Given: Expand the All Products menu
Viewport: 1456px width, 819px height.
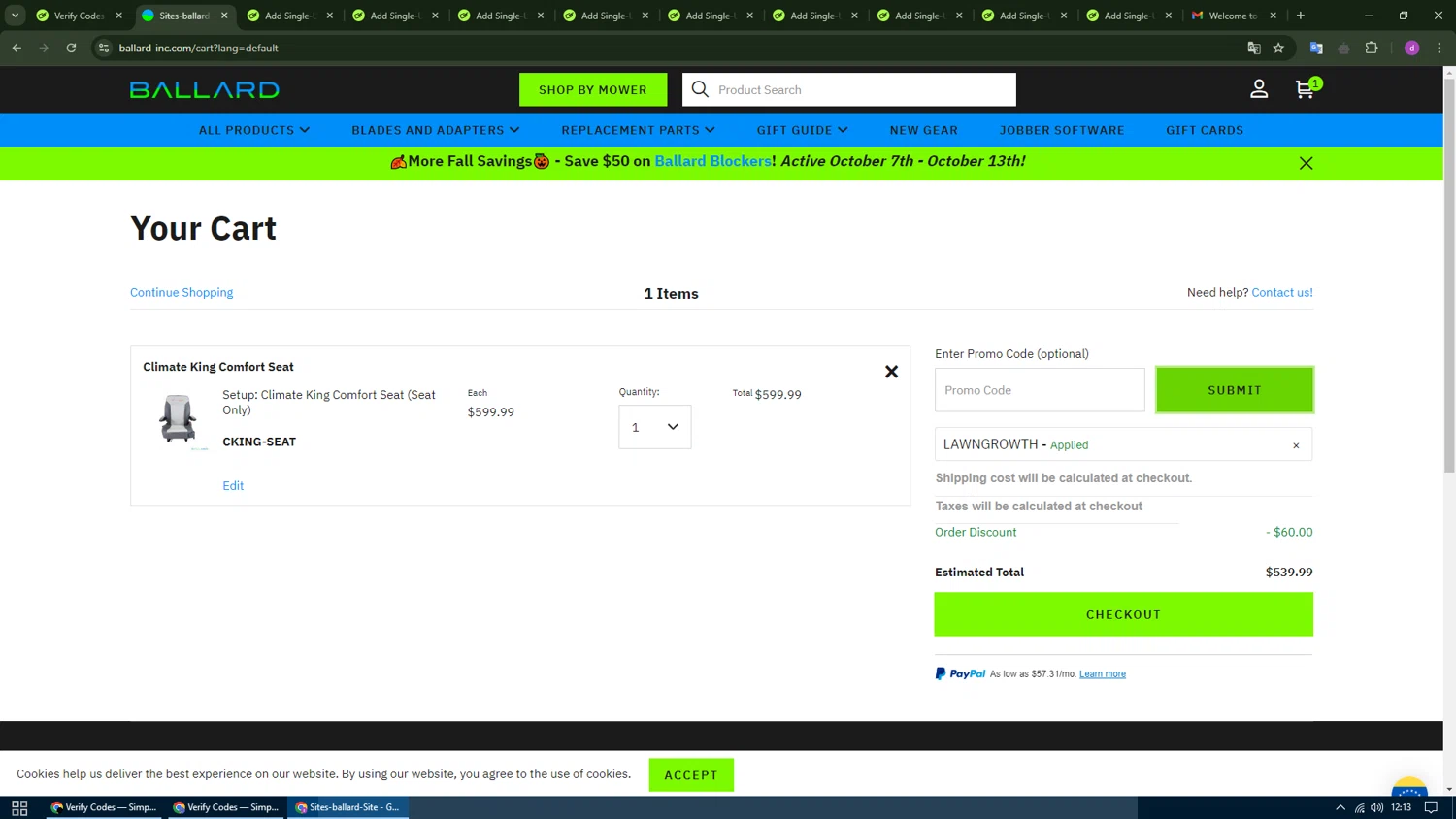Looking at the screenshot, I should (x=254, y=130).
